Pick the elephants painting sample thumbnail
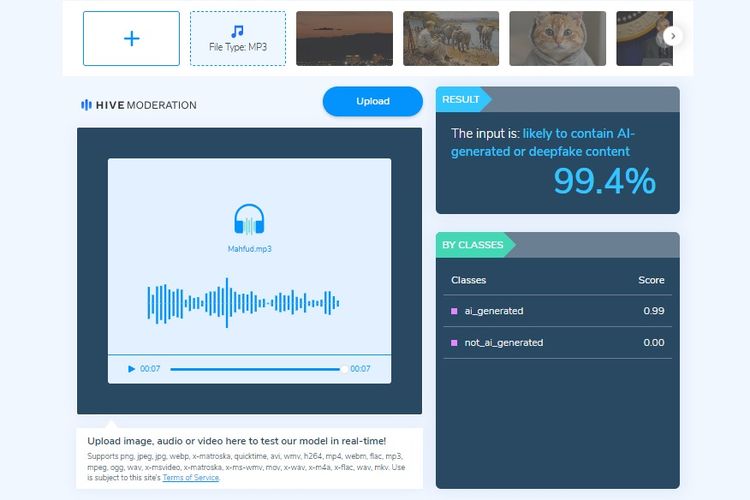Viewport: 750px width, 500px height. tap(450, 39)
